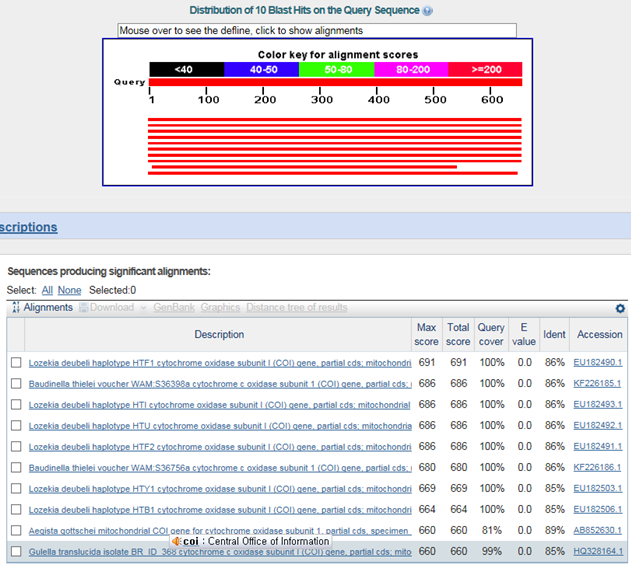Sort by the Query cover column header
This screenshot has width=631, height=567.
coord(491,334)
